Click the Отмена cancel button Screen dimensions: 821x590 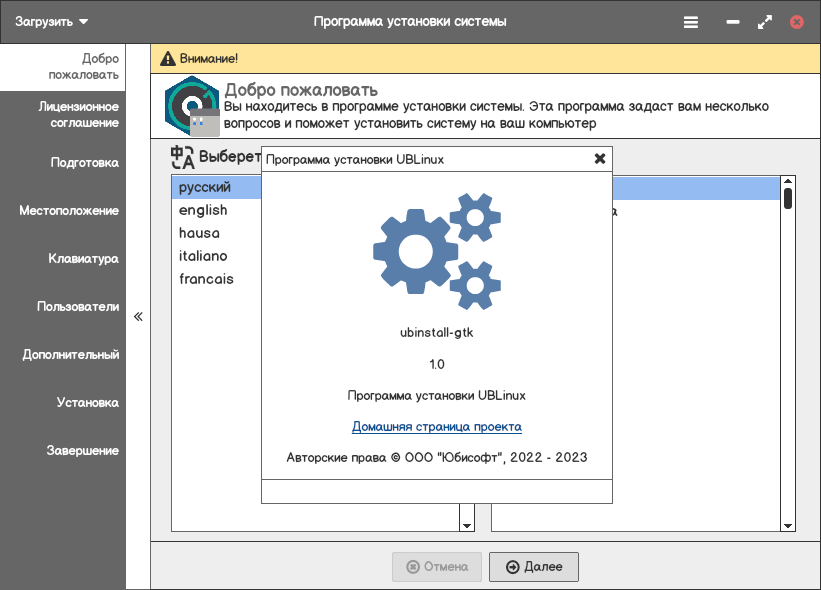[x=437, y=567]
